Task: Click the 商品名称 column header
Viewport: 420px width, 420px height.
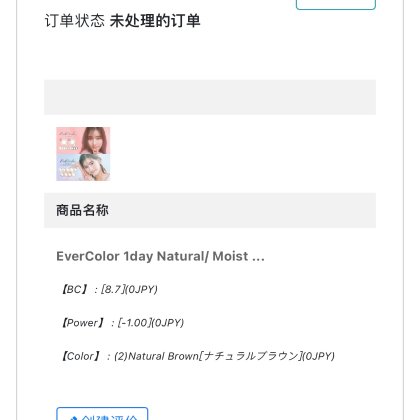Action: [x=82, y=210]
